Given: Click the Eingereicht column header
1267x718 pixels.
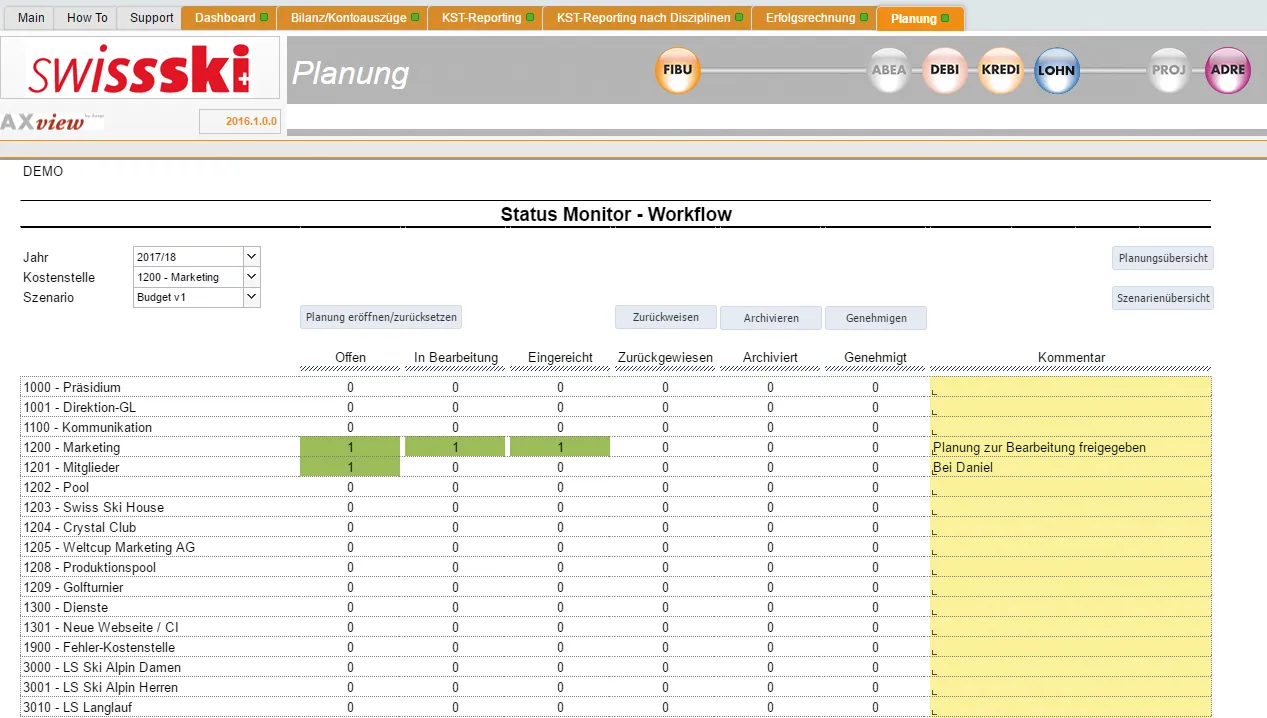Looking at the screenshot, I should [x=560, y=358].
